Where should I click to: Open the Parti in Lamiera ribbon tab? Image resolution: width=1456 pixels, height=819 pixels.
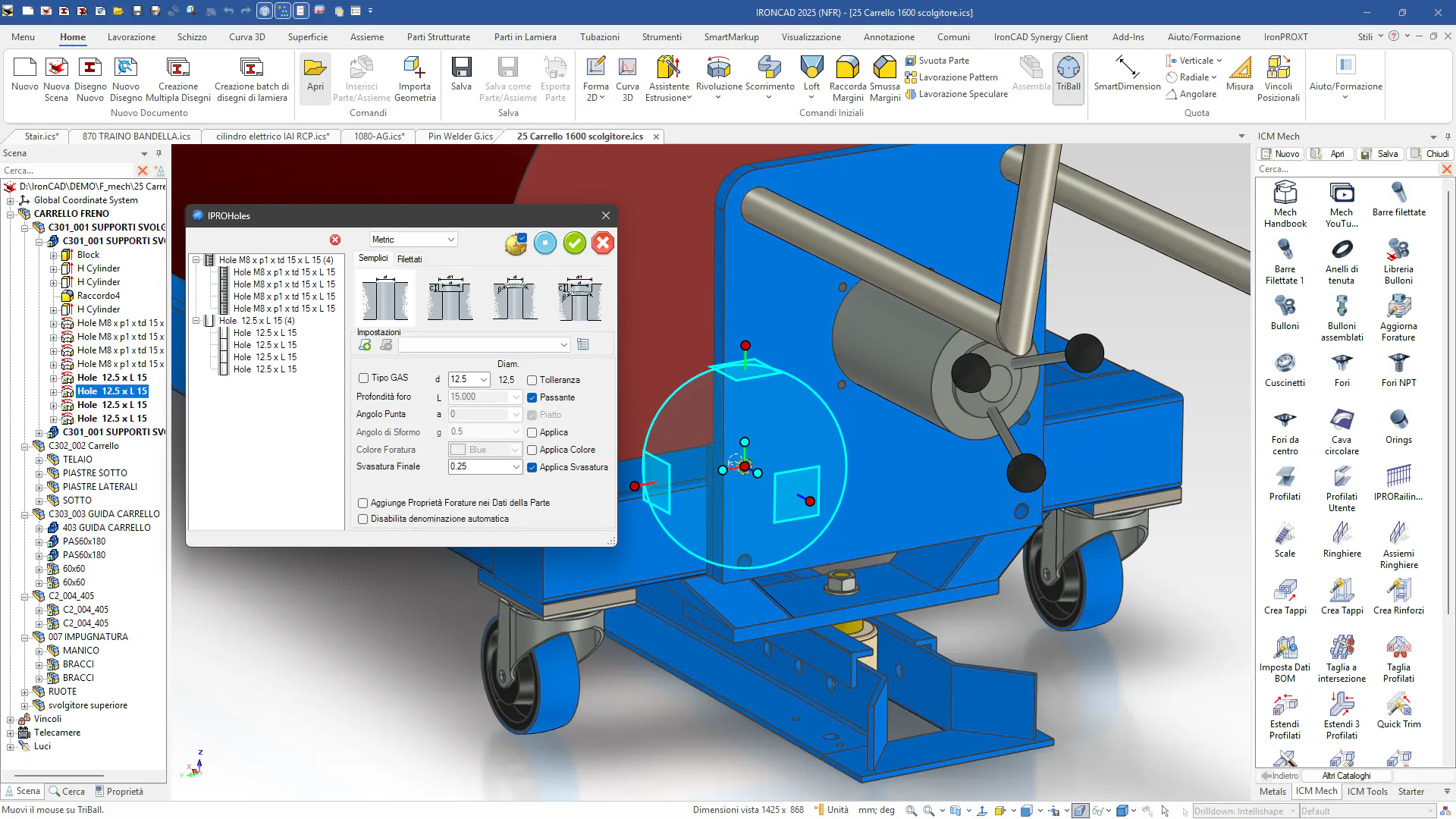525,36
